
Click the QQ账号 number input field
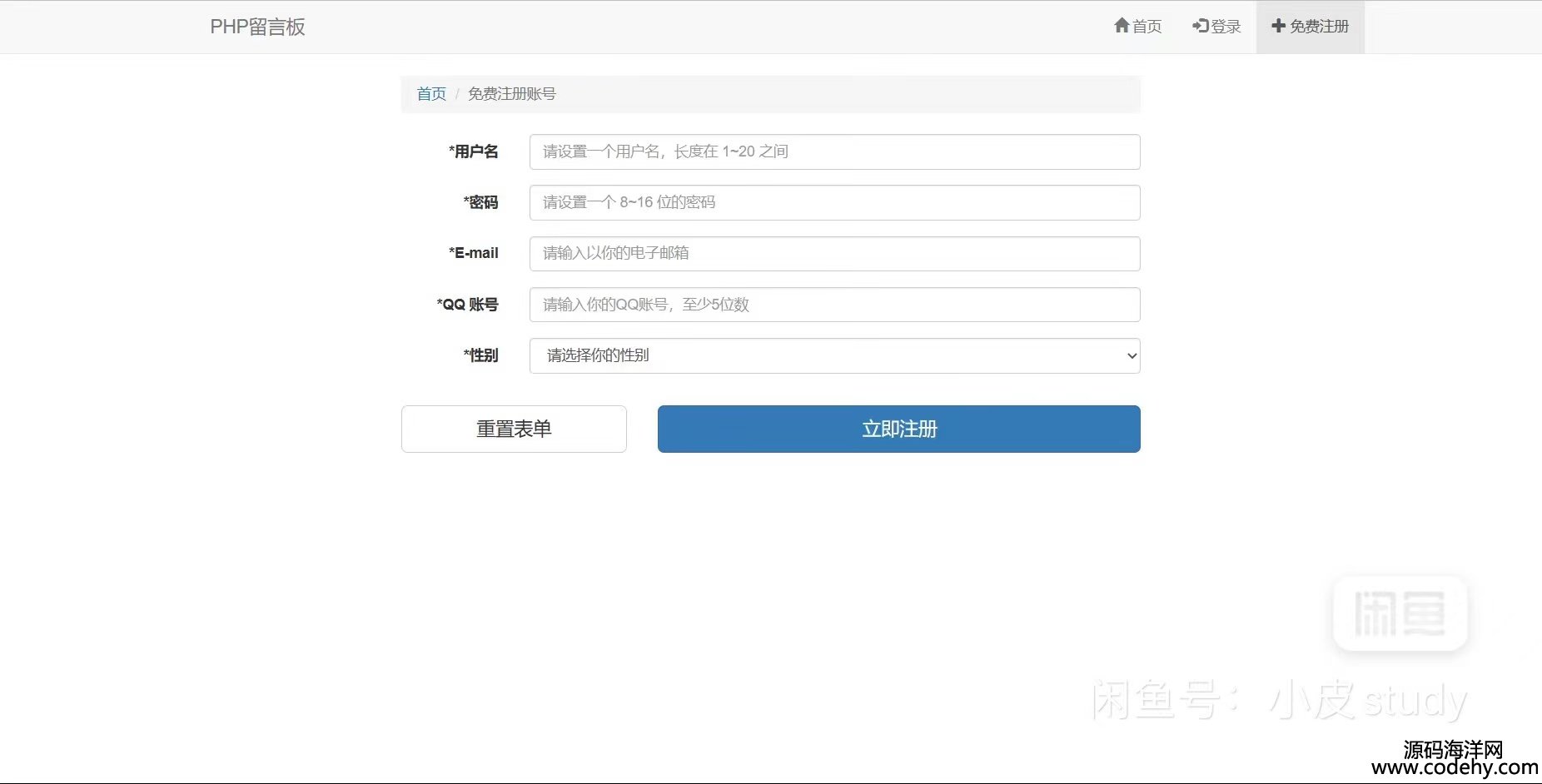(x=834, y=305)
